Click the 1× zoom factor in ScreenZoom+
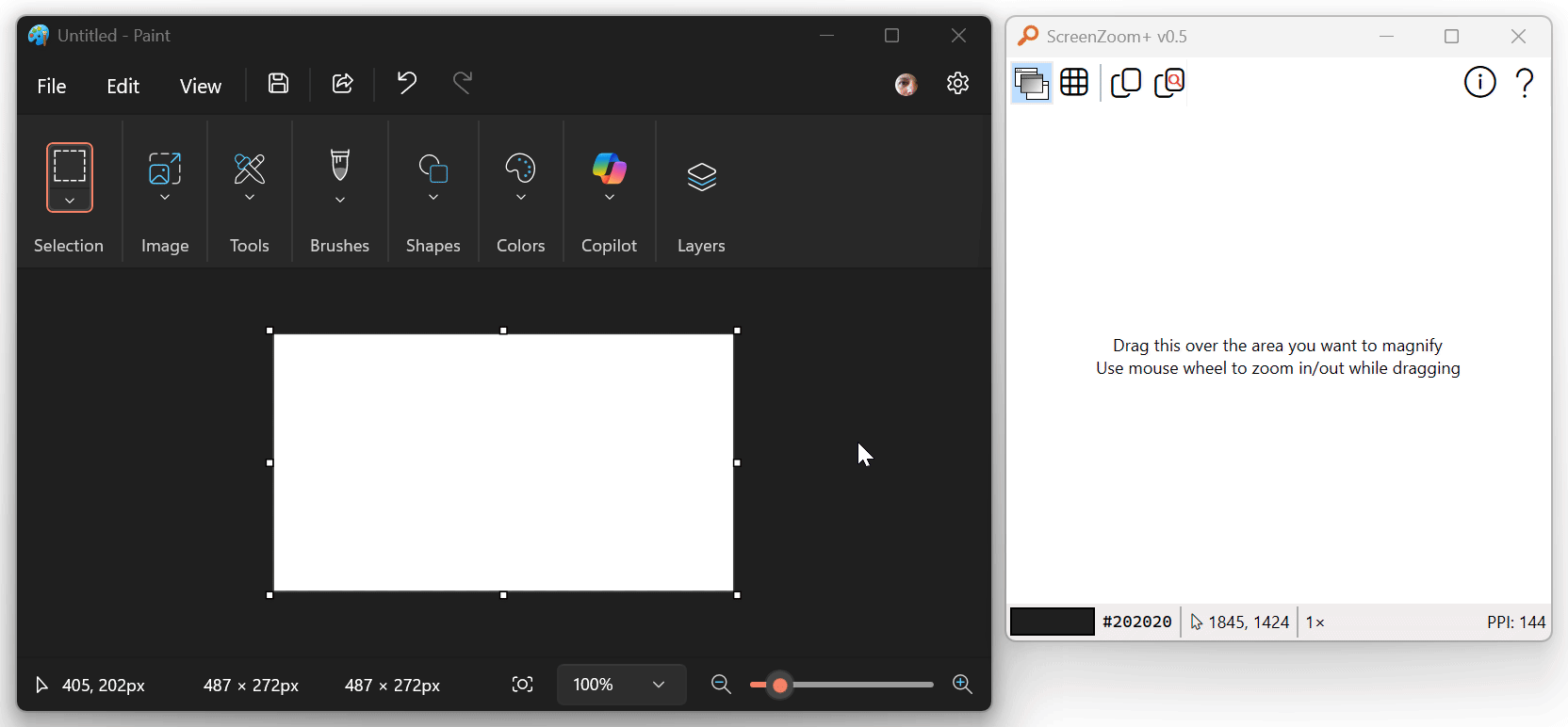 tap(1315, 622)
